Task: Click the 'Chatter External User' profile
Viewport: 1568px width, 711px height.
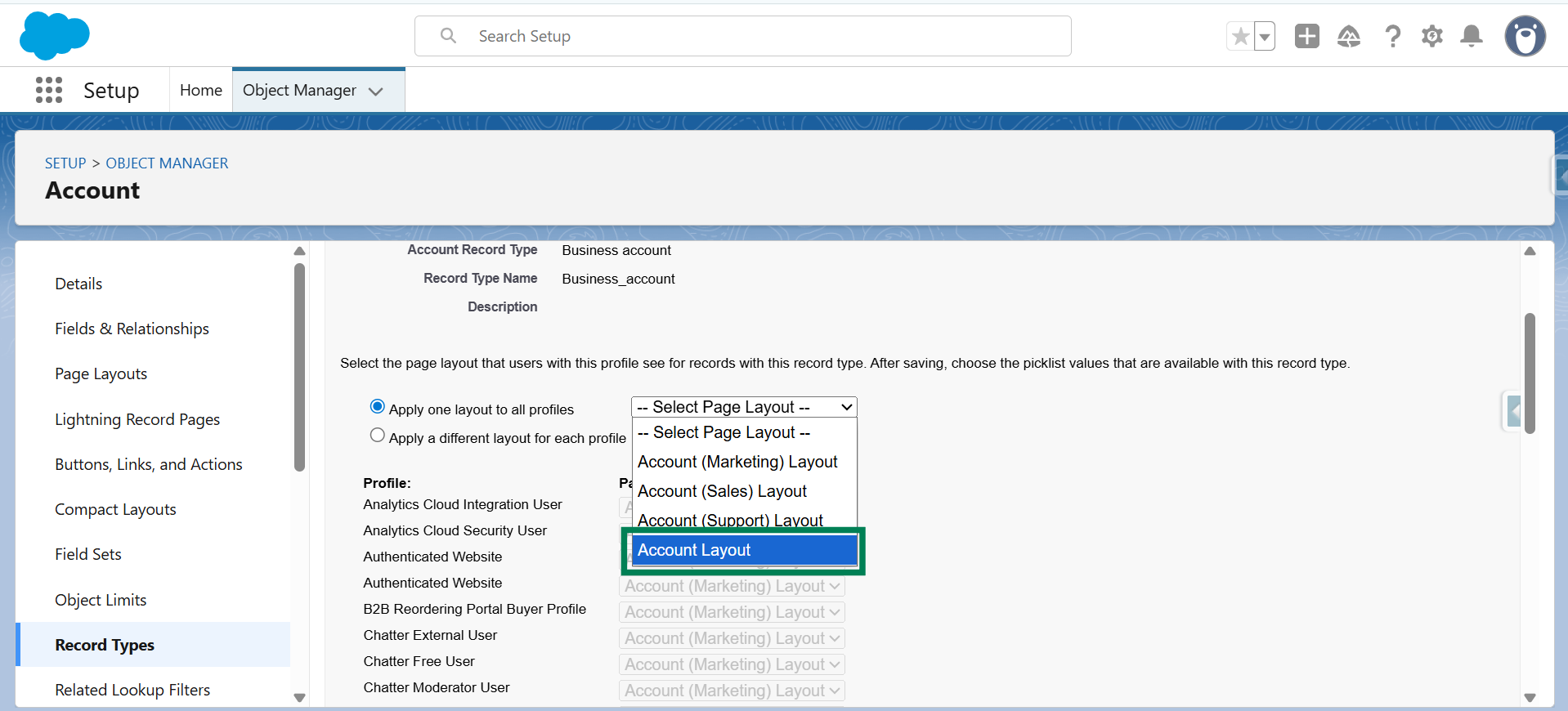Action: click(x=430, y=635)
